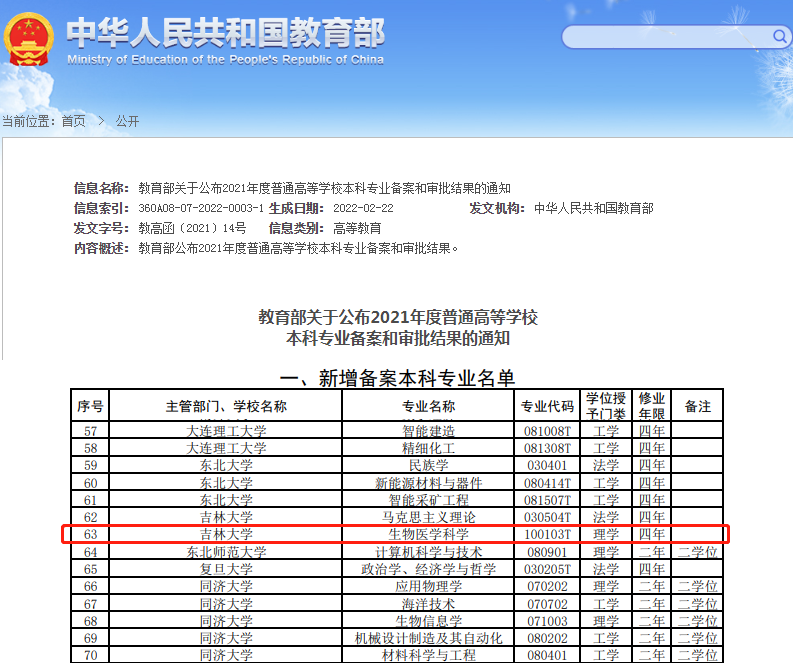
Task: Select 马克思主义理论 in row 62
Action: [x=428, y=517]
